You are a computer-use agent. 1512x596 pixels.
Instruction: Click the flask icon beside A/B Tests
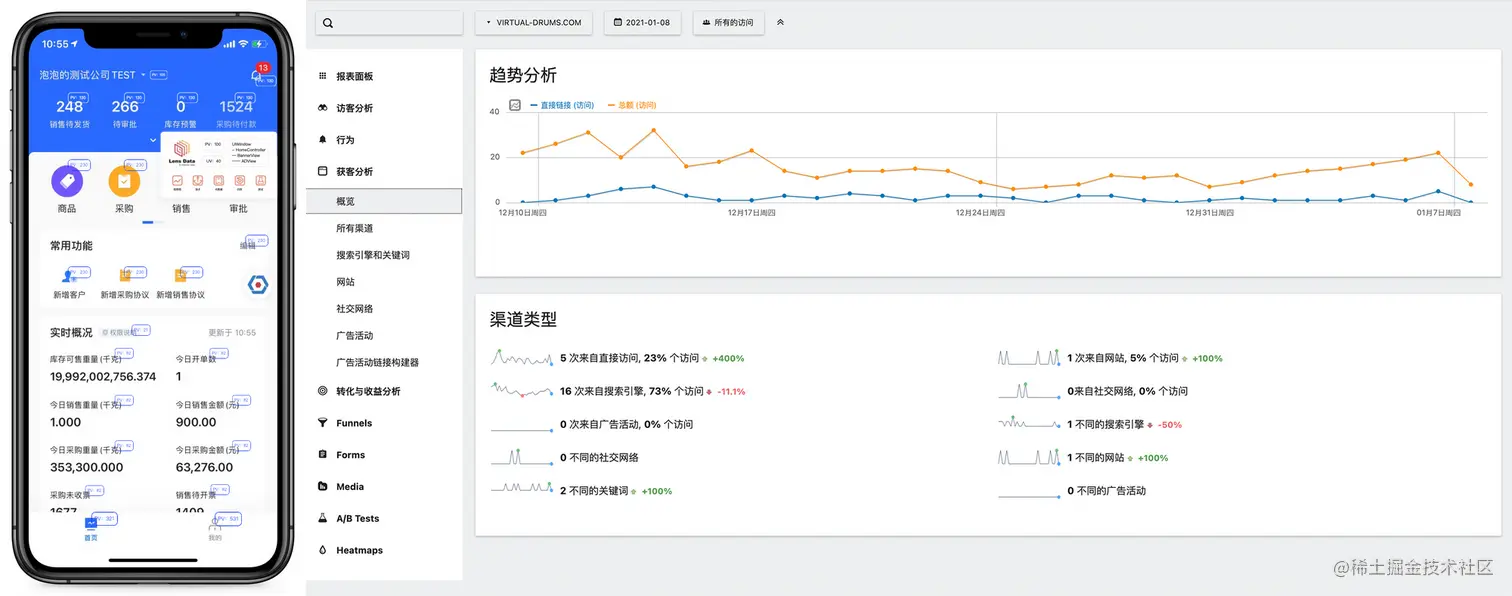322,519
